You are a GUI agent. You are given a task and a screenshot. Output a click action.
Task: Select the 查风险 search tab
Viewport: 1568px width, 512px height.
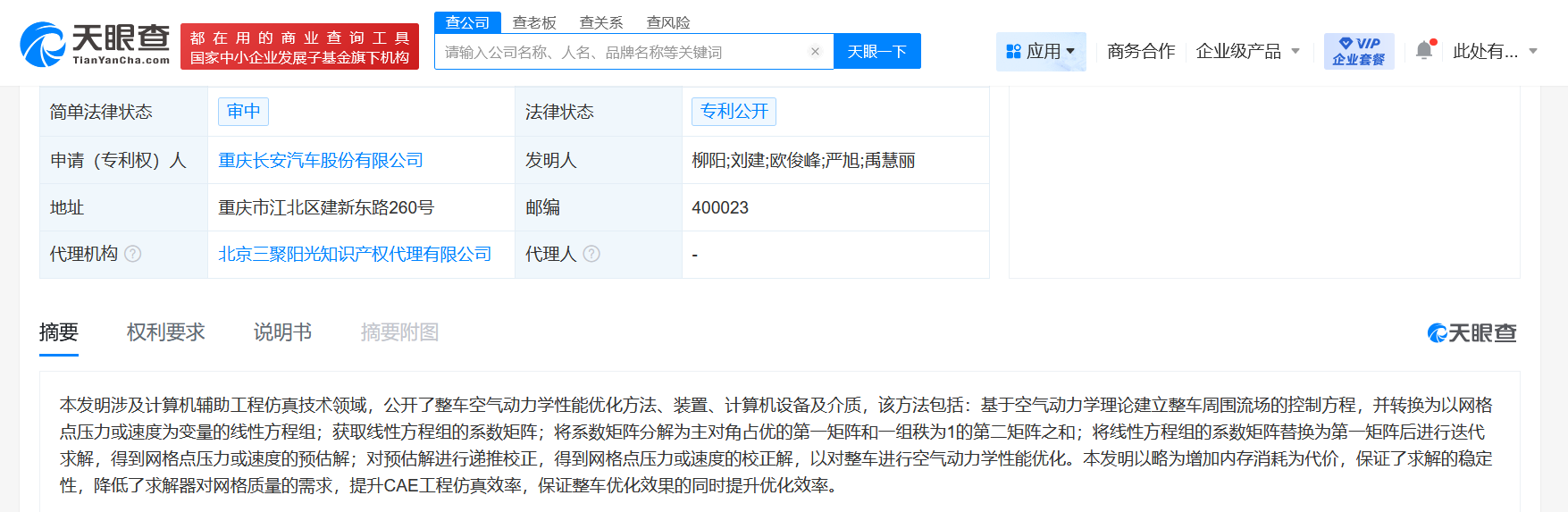668,22
